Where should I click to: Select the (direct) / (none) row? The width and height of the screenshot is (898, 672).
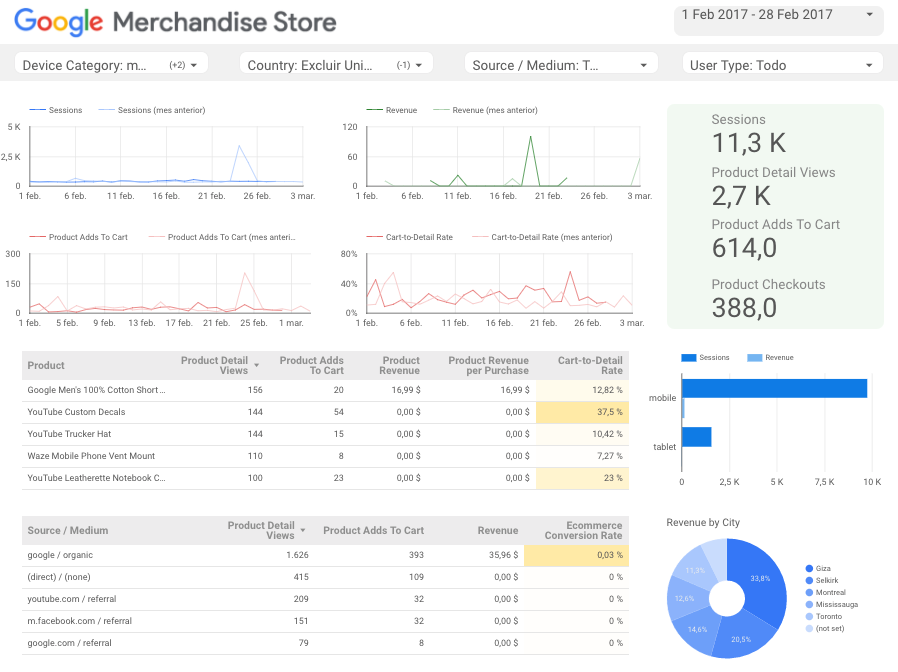[x=325, y=577]
